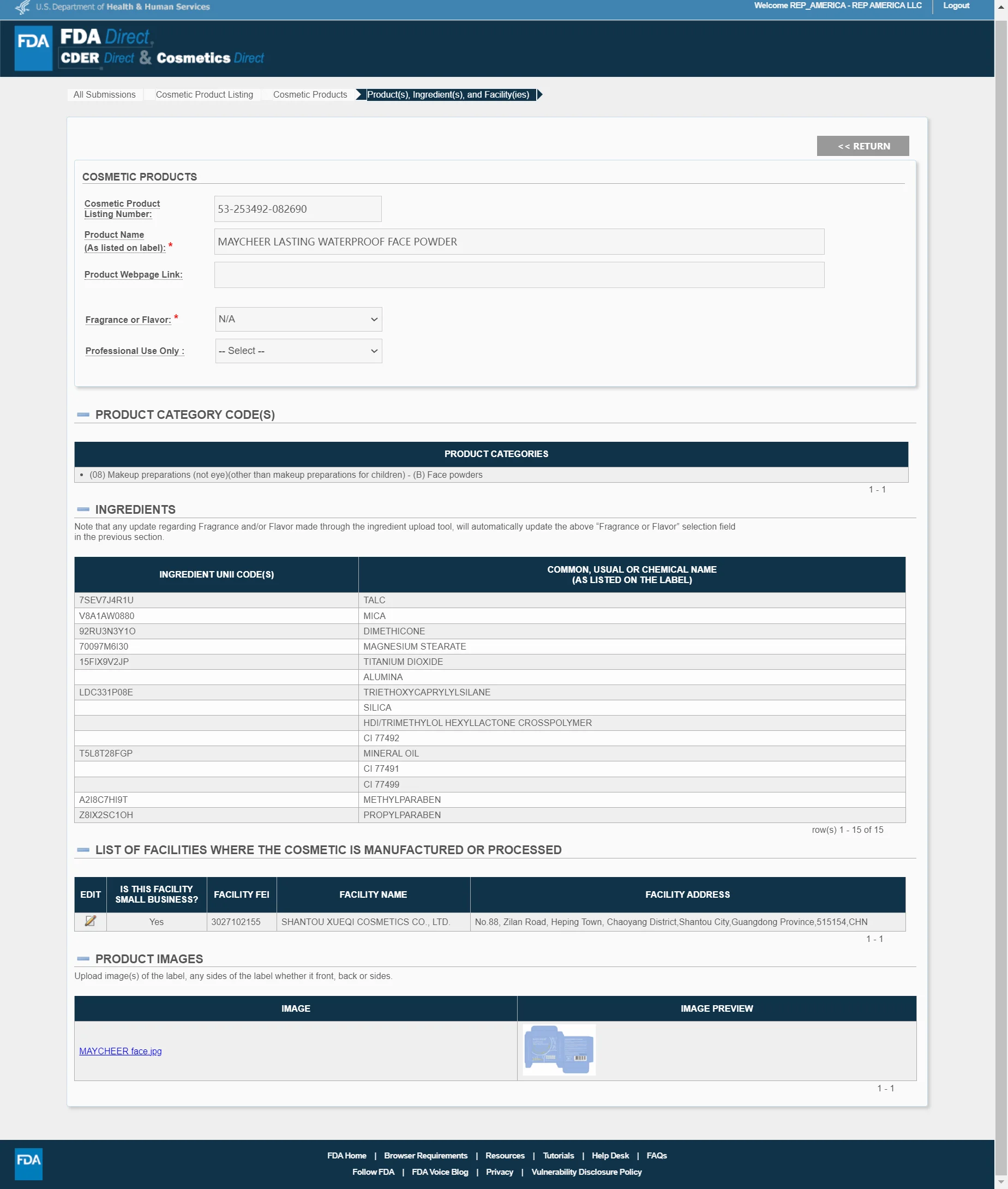Open the Professional Use Only dropdown
The height and width of the screenshot is (1189, 1008).
click(x=298, y=351)
